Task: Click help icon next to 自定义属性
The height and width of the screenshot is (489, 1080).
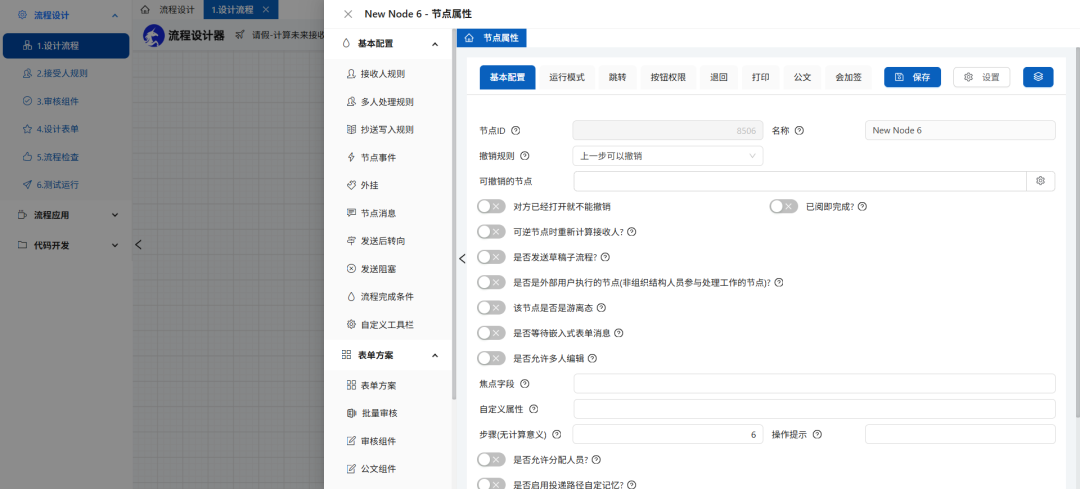Action: [533, 409]
